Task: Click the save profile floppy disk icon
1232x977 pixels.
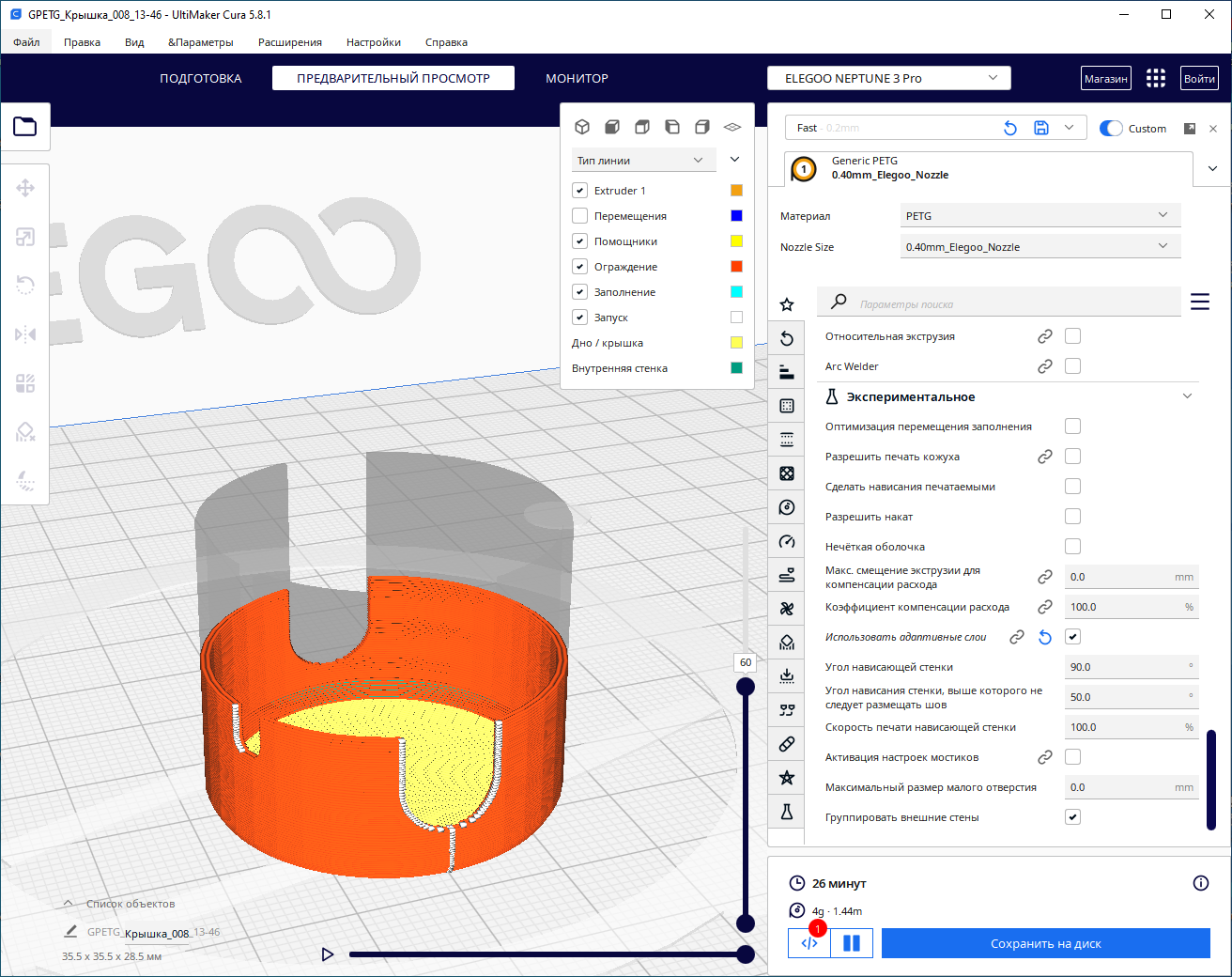Action: coord(1041,128)
